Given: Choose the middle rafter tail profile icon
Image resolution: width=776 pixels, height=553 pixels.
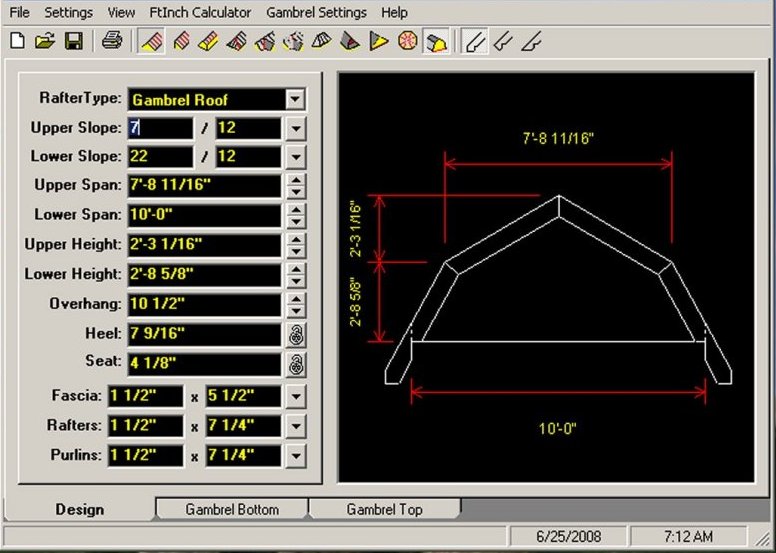Looking at the screenshot, I should pyautogui.click(x=503, y=41).
